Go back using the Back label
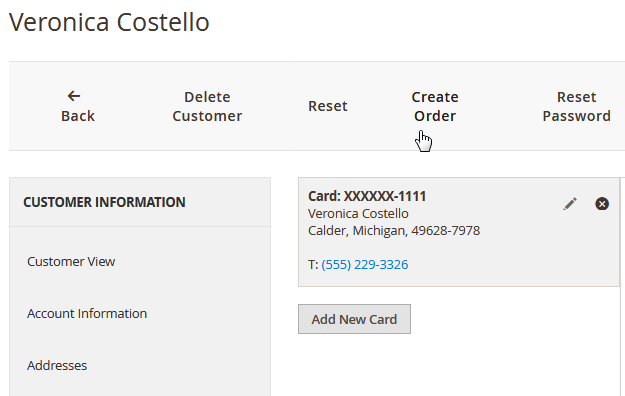 [x=78, y=116]
